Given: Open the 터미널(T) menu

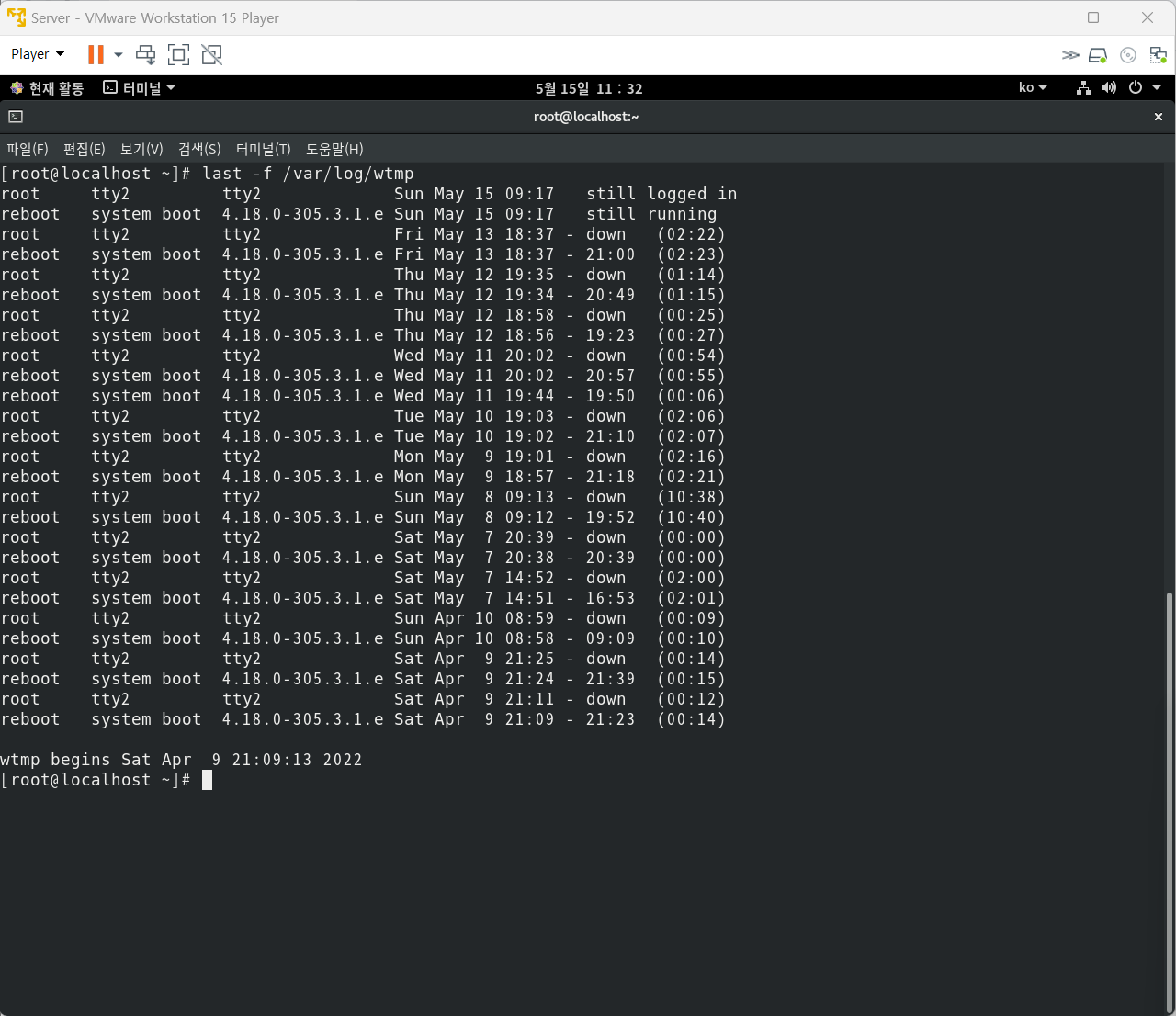Looking at the screenshot, I should pos(264,149).
